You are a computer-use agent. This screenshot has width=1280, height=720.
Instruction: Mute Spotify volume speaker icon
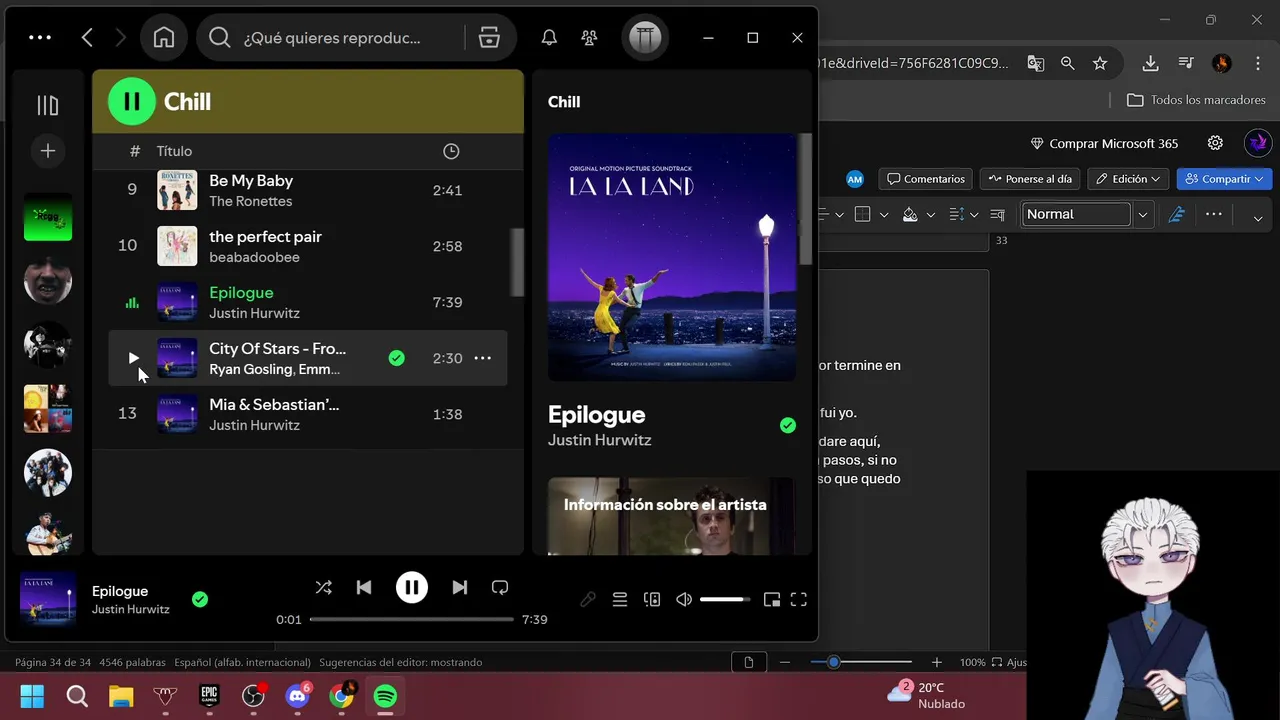(684, 600)
